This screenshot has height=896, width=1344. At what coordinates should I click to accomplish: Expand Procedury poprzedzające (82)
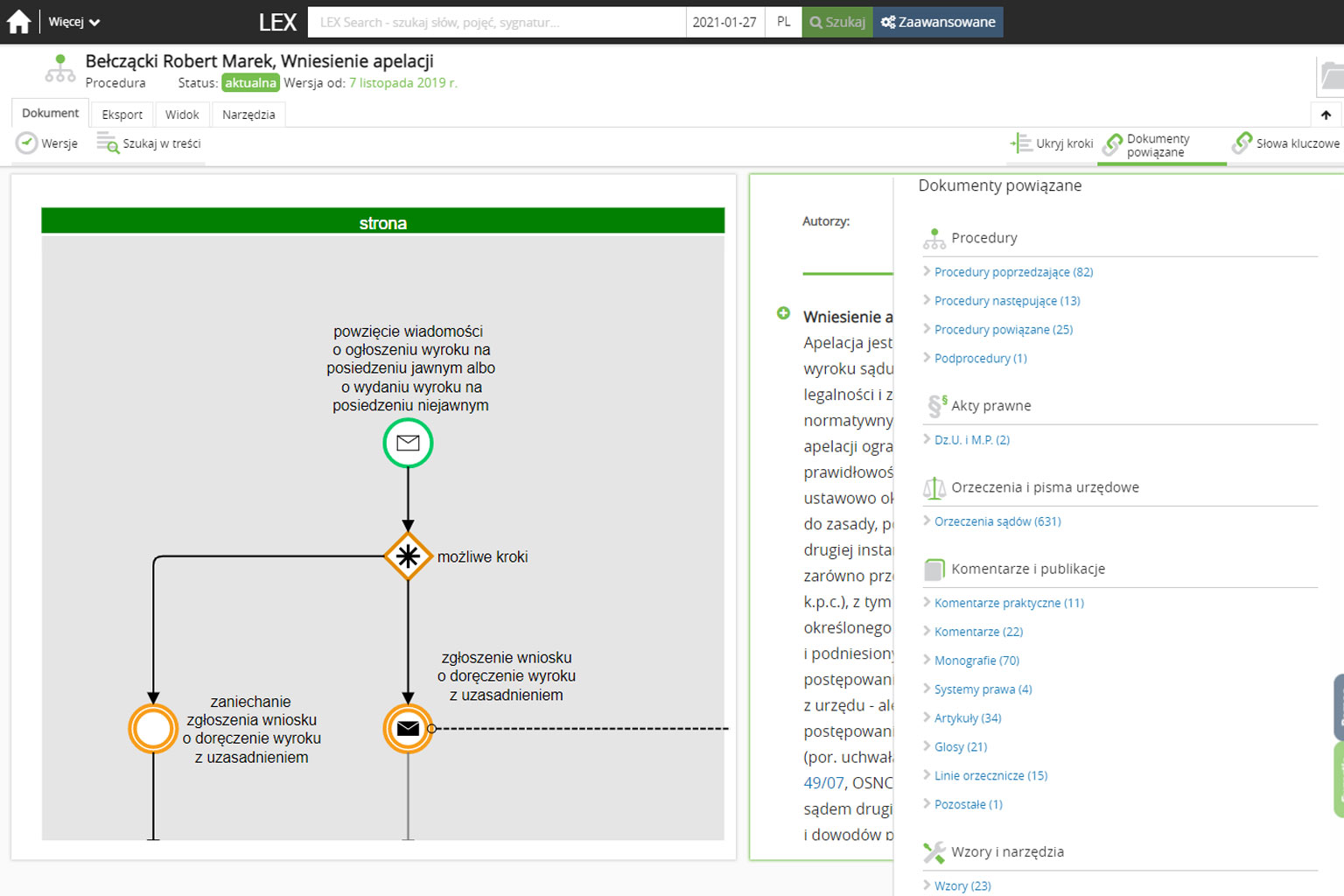pos(1012,272)
